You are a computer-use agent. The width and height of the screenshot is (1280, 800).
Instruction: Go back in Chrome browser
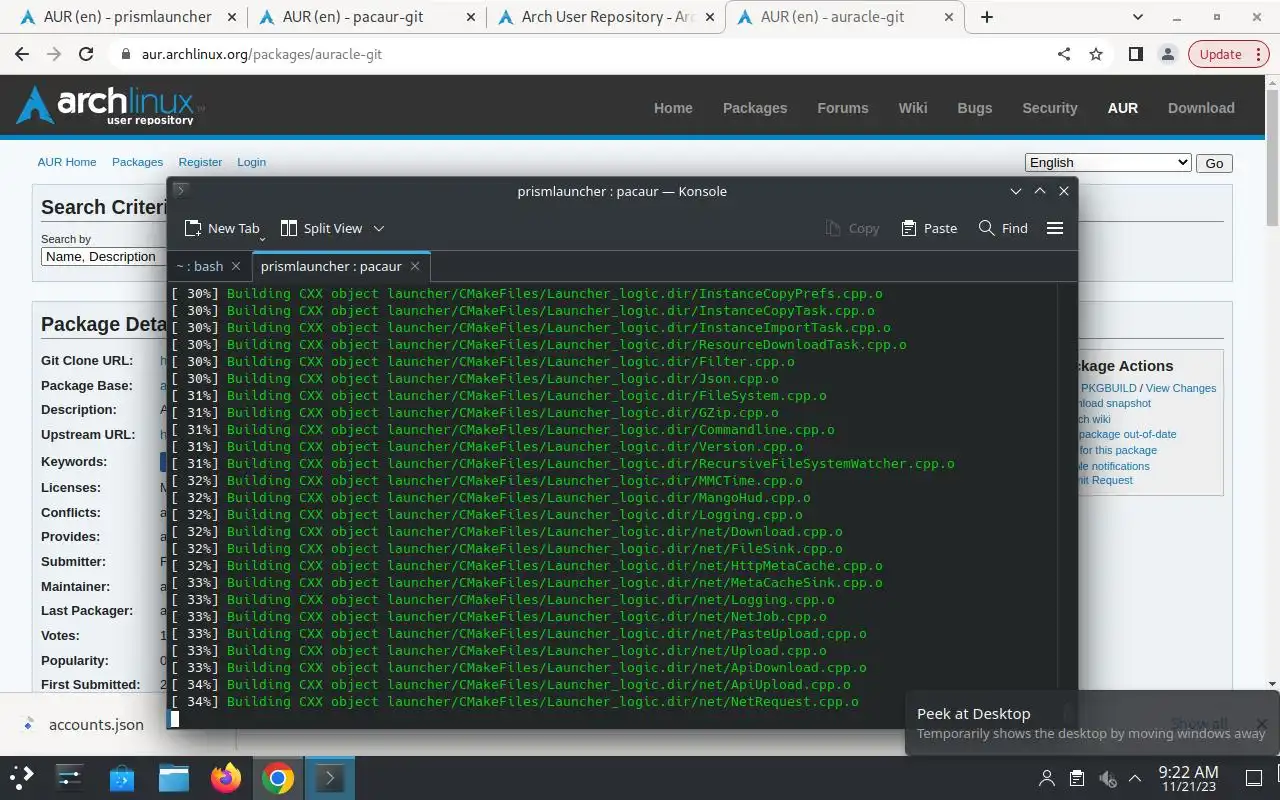[x=22, y=54]
